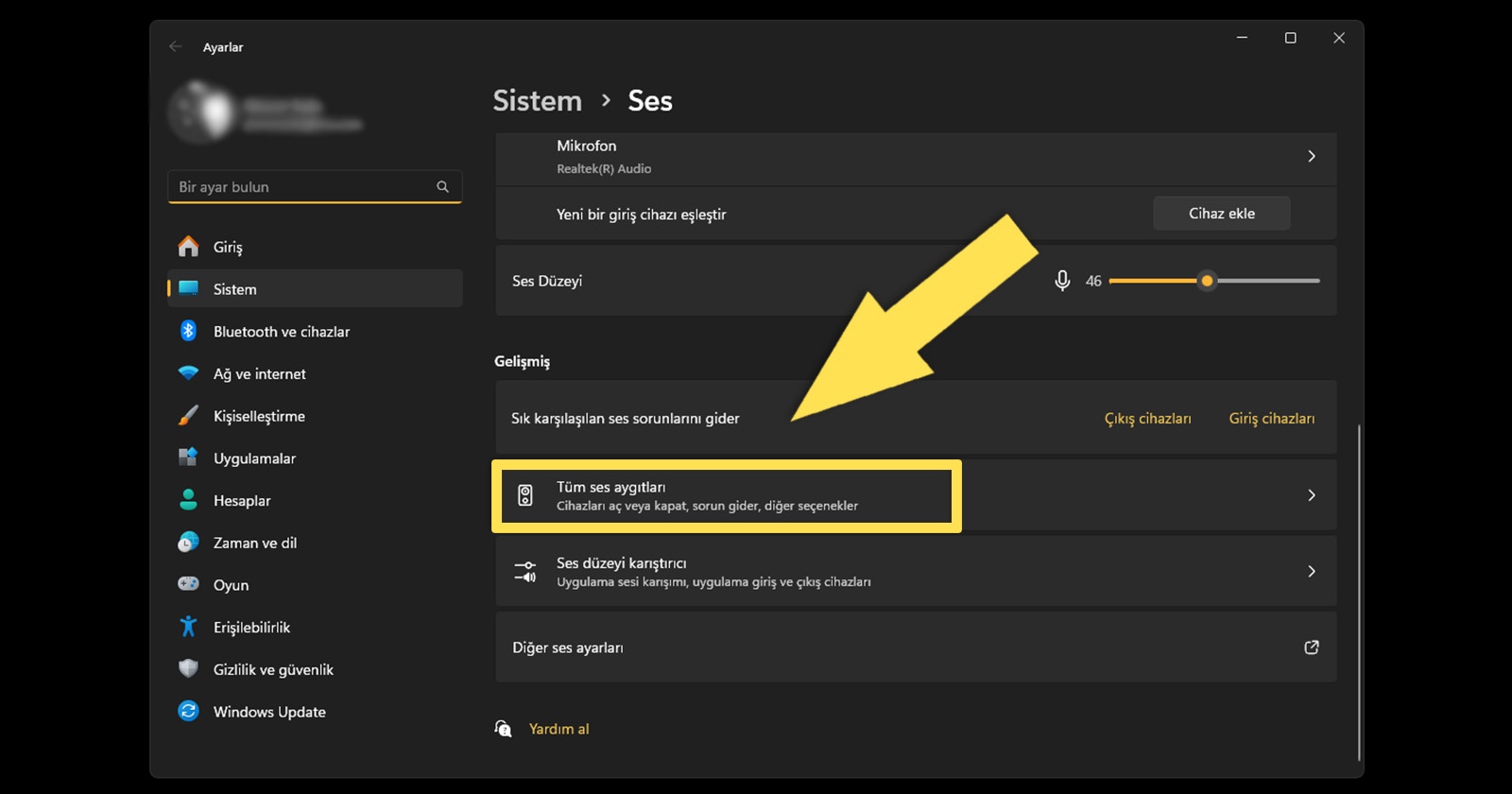
Task: Open external link icon for Diğer ses ayarları
Action: tap(1311, 647)
